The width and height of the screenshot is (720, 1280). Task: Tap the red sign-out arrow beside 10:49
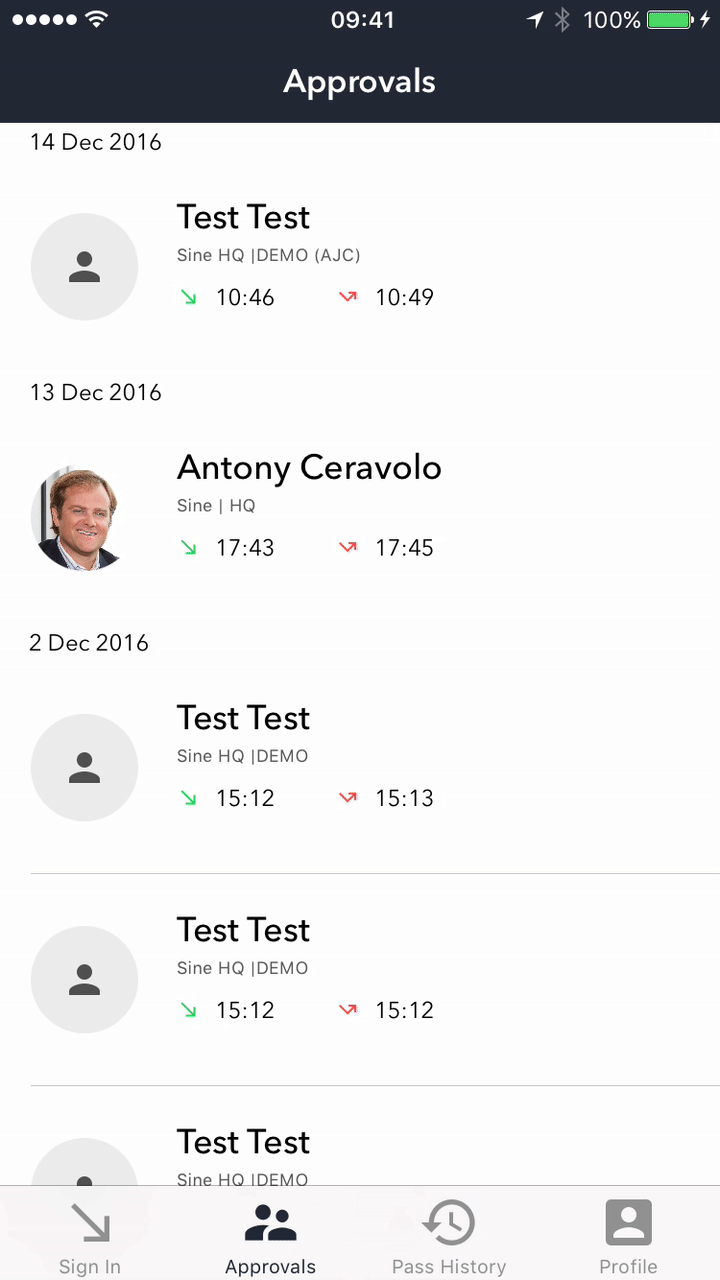348,297
